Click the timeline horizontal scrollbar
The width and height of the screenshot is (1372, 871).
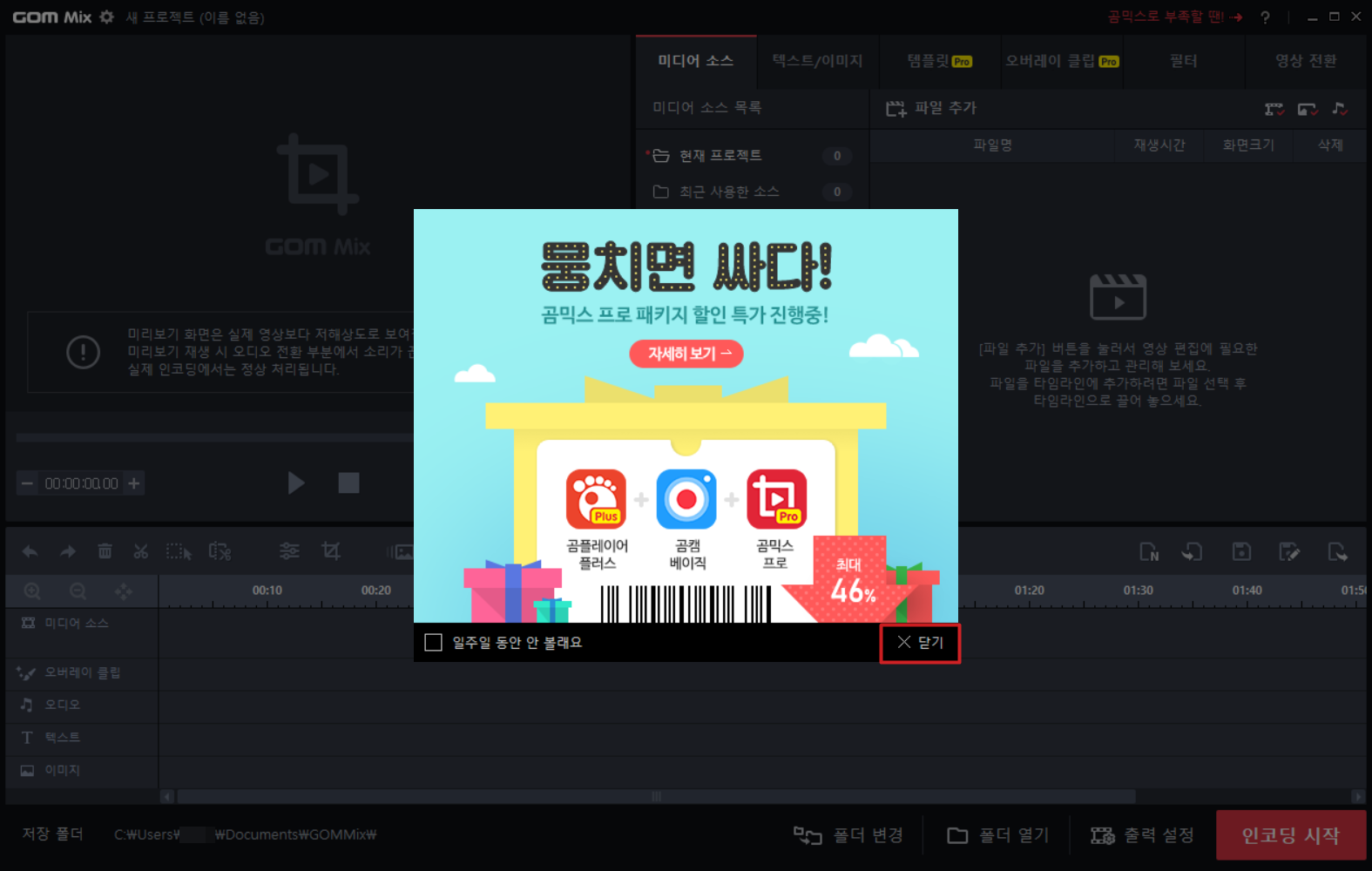point(656,796)
